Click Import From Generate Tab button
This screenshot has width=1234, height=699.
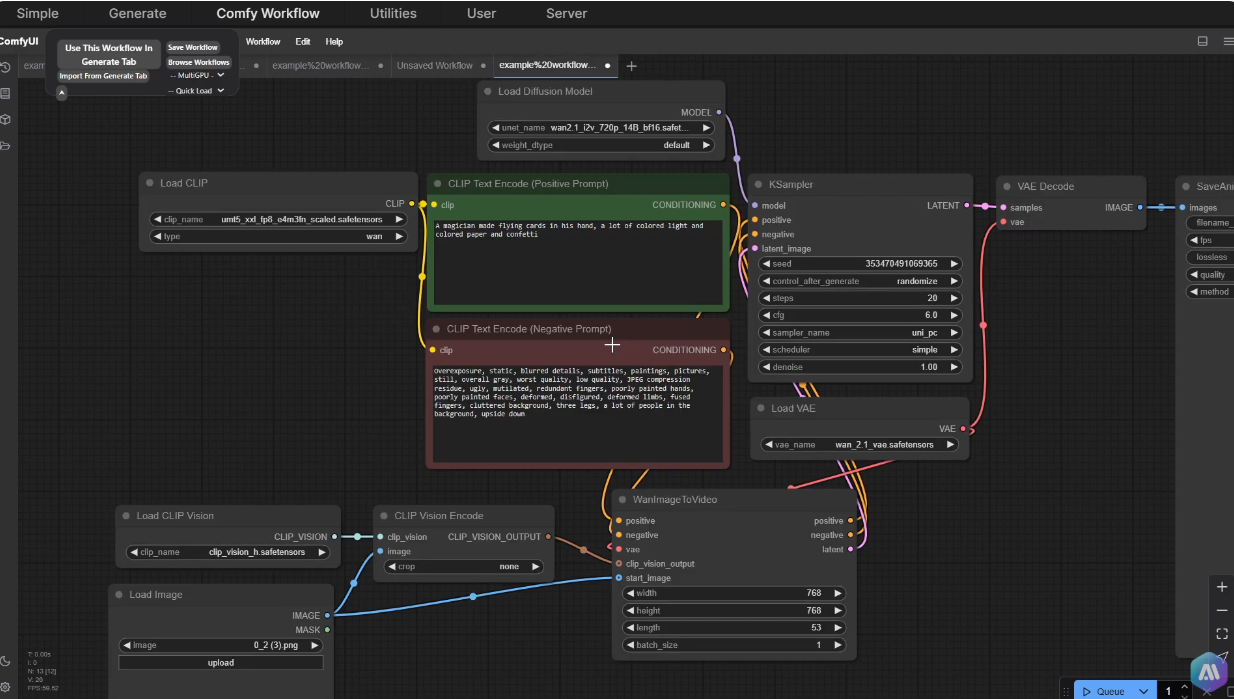103,76
